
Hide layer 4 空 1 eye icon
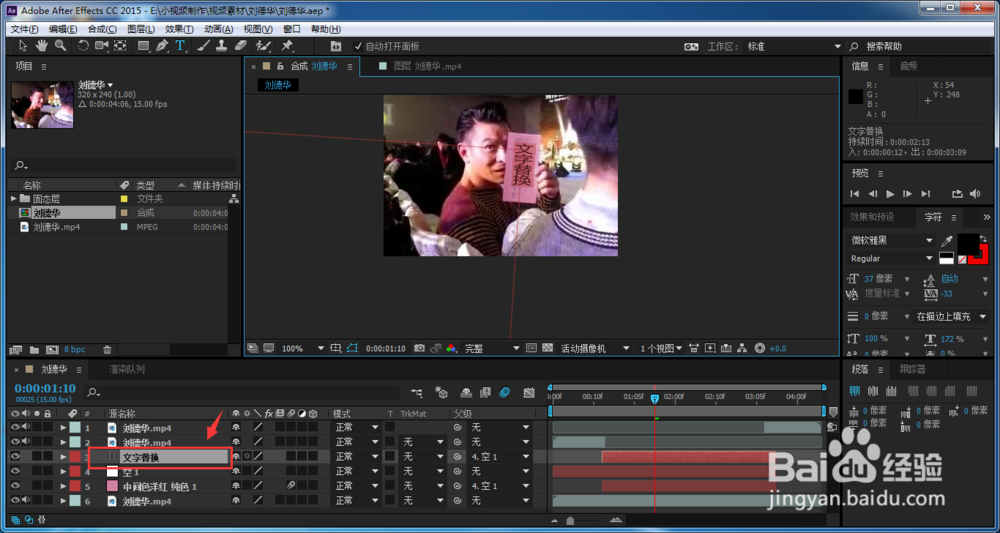(x=15, y=471)
